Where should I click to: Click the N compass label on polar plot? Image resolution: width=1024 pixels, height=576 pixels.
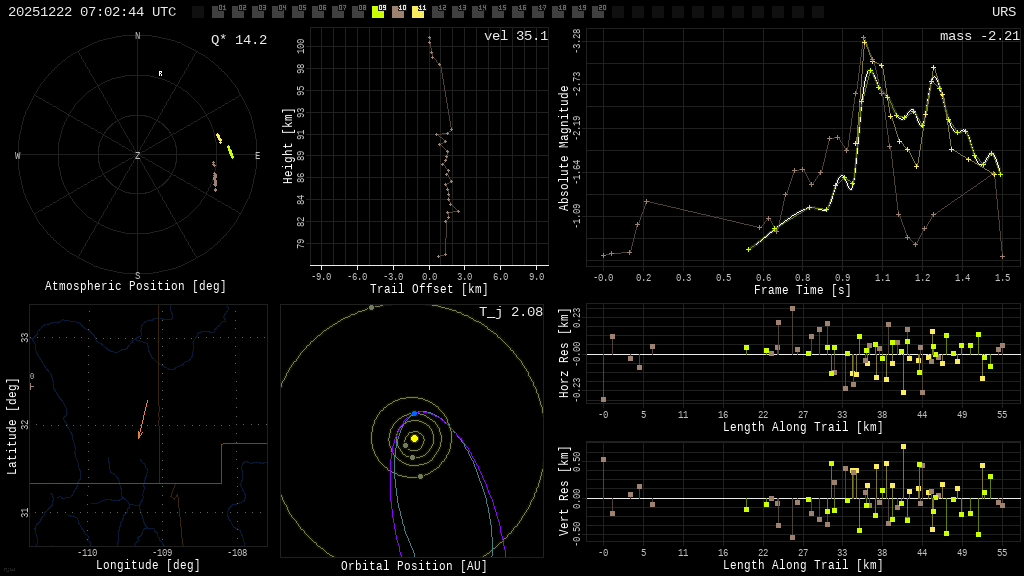(x=138, y=37)
